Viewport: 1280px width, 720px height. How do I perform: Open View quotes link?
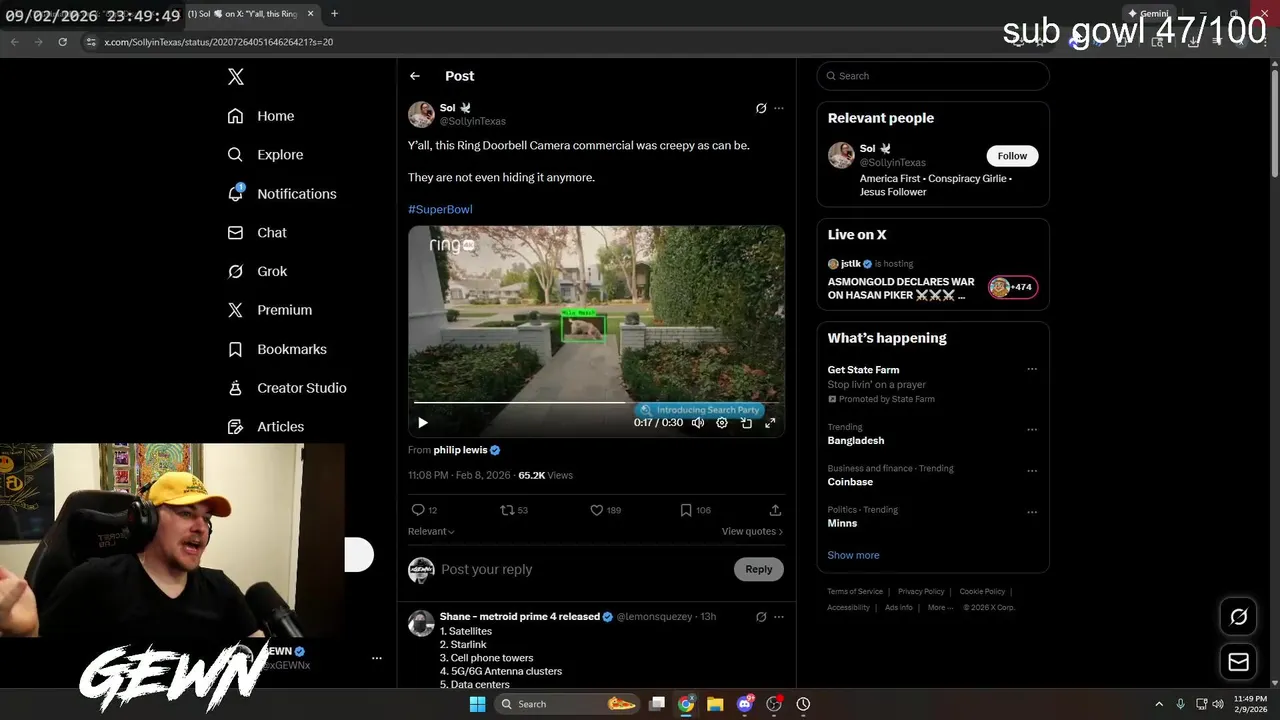pos(752,531)
